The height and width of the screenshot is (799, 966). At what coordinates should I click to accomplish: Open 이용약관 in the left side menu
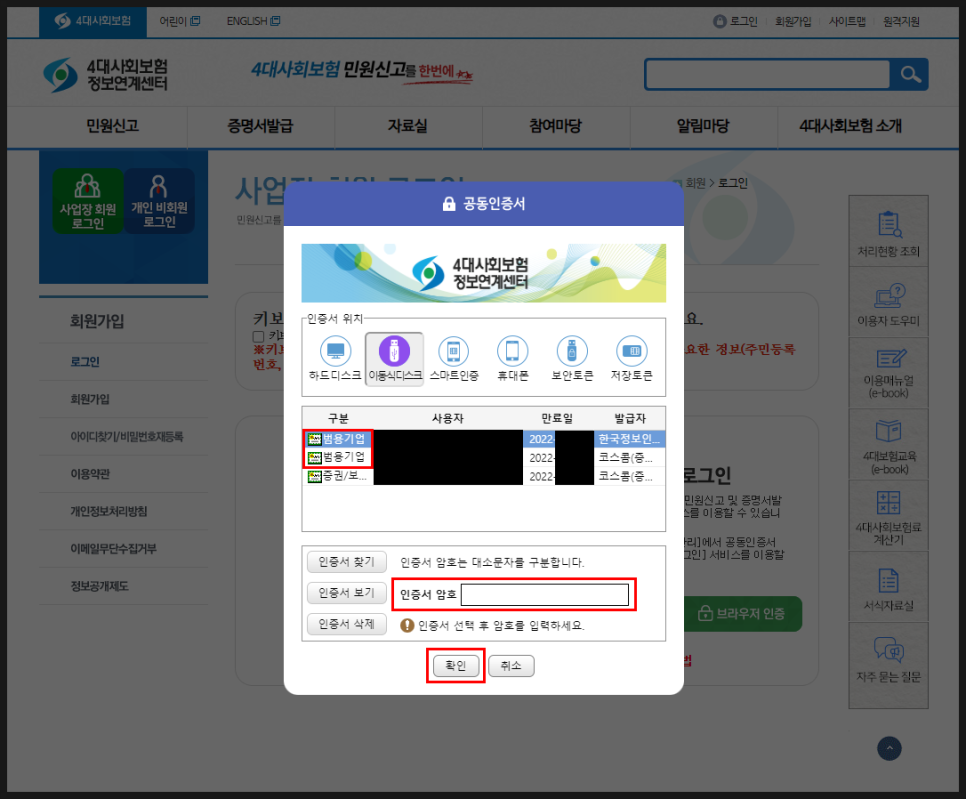[x=90, y=474]
